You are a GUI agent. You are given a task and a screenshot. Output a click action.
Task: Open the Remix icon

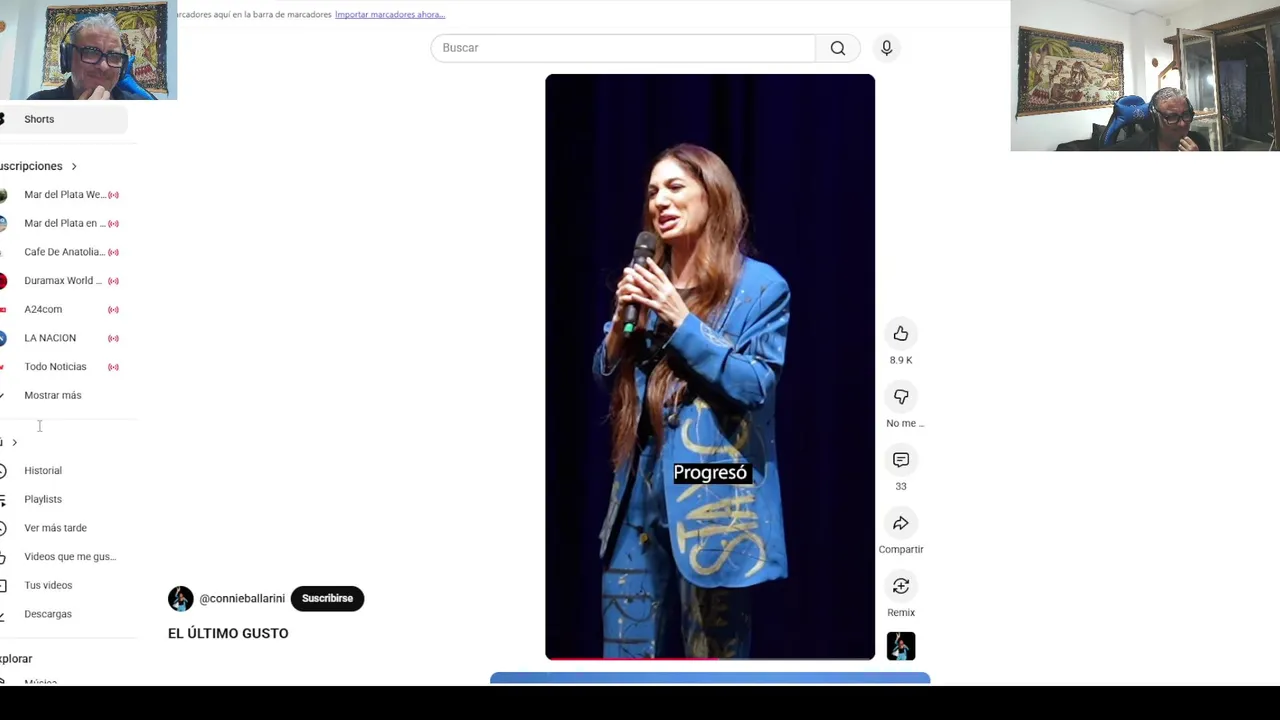click(x=901, y=586)
